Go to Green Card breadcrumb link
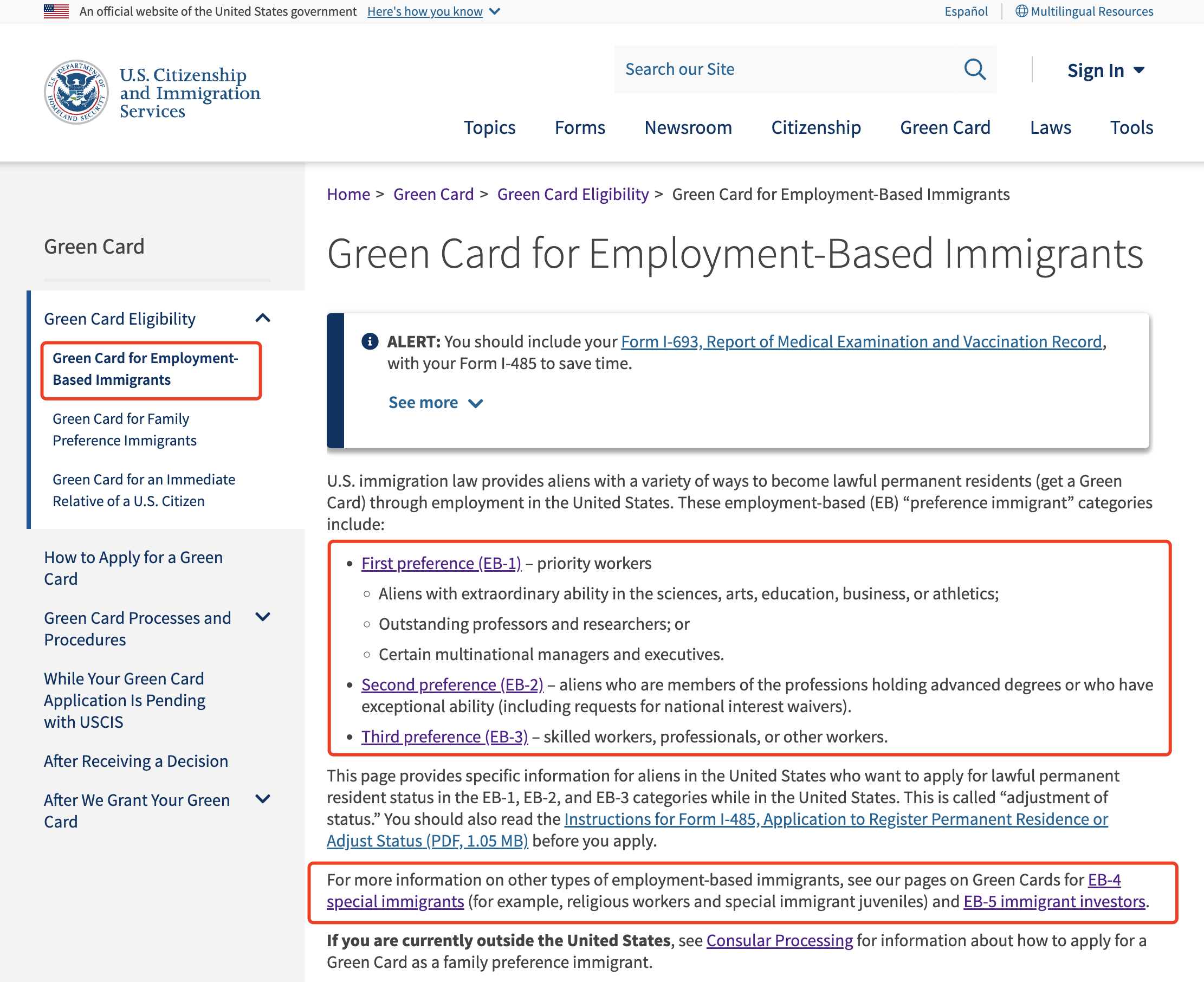The image size is (1204, 982). (433, 194)
